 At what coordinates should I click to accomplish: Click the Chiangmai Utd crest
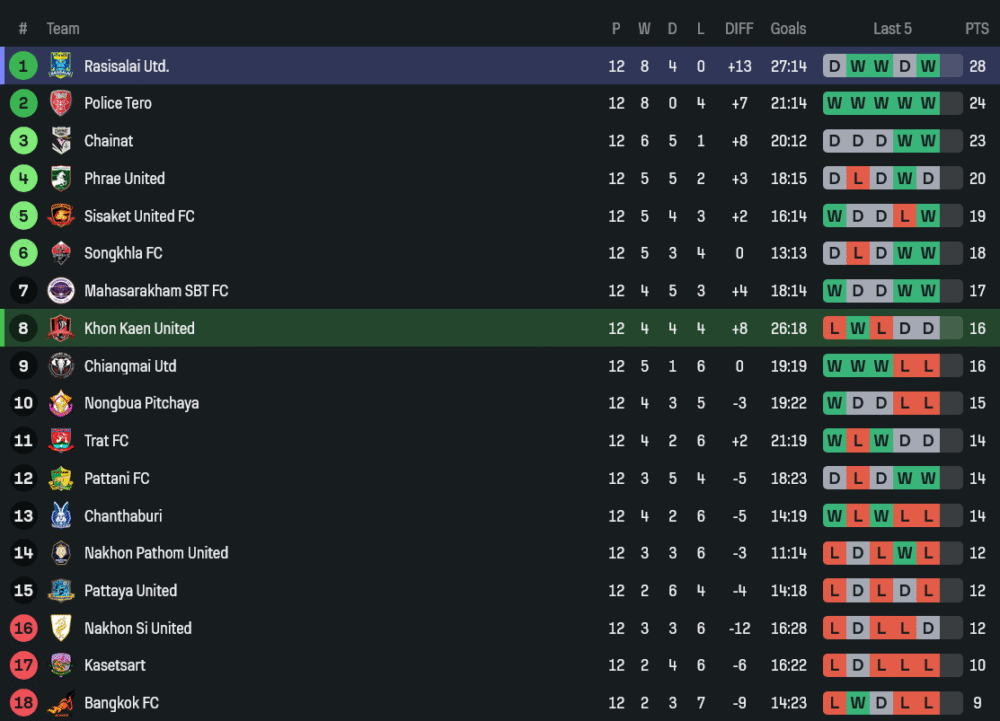[x=61, y=366]
